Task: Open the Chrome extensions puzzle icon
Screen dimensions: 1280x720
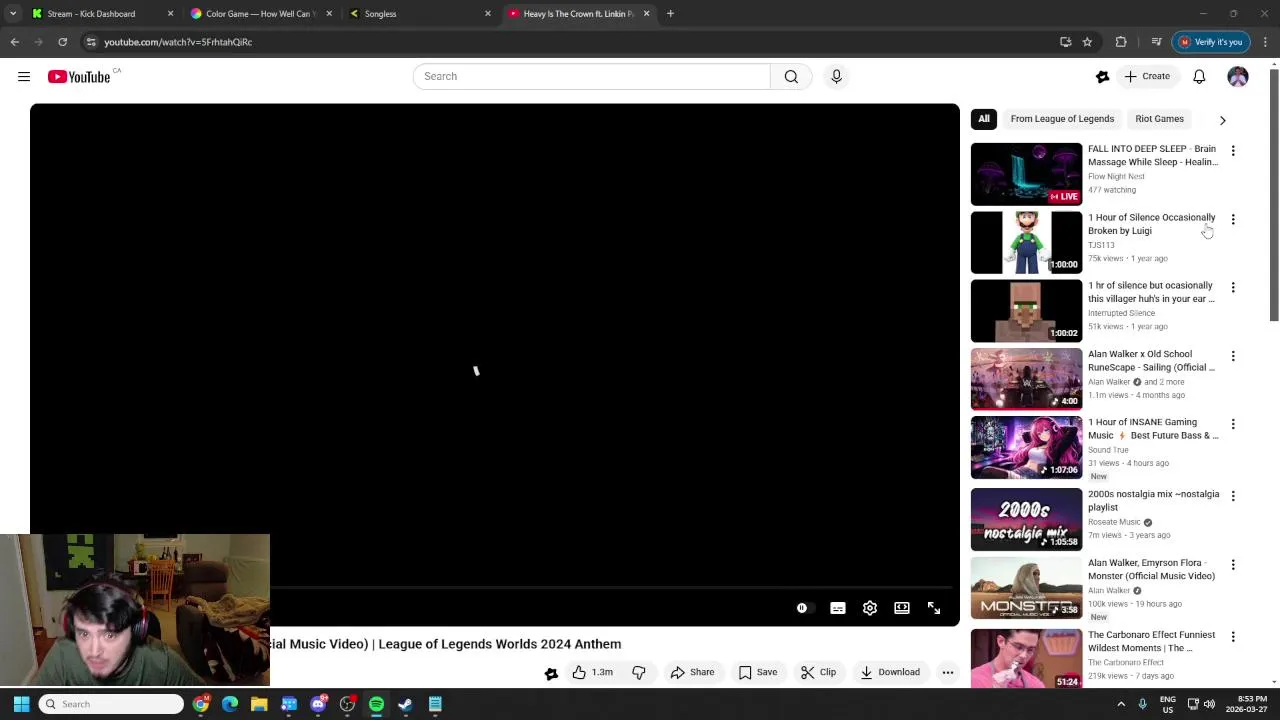Action: click(1121, 42)
